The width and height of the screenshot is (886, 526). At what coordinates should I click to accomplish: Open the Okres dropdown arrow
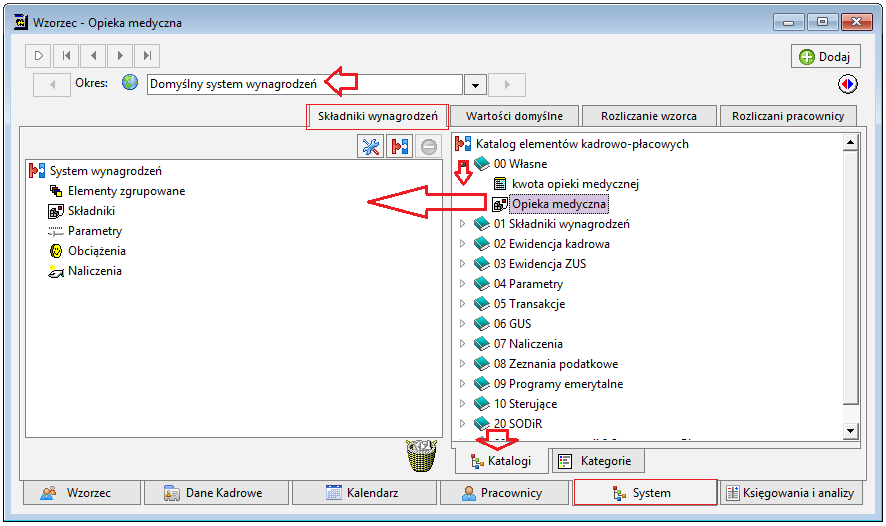pos(475,85)
